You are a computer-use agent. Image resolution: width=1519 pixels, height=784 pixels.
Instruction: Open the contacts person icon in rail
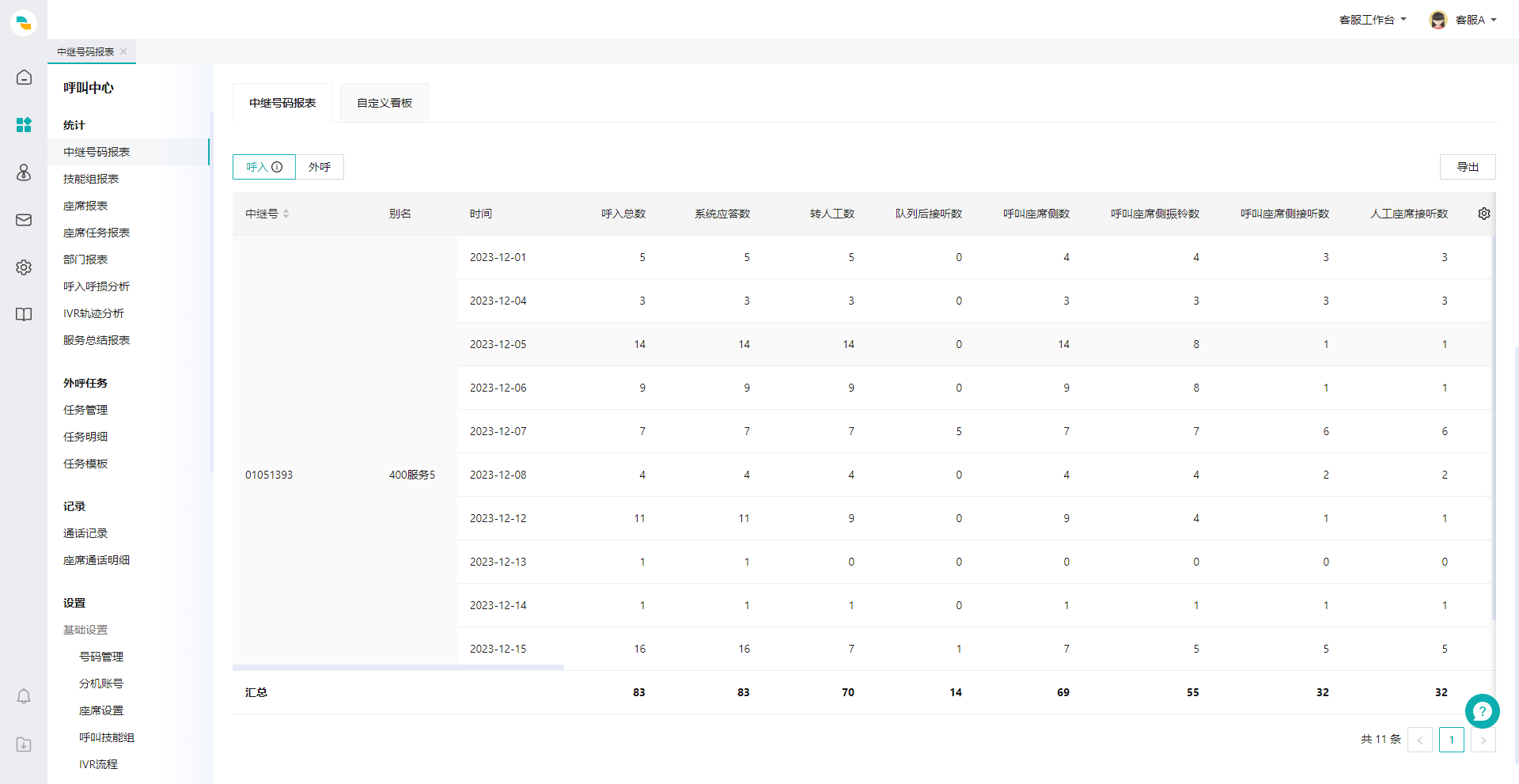(x=24, y=172)
